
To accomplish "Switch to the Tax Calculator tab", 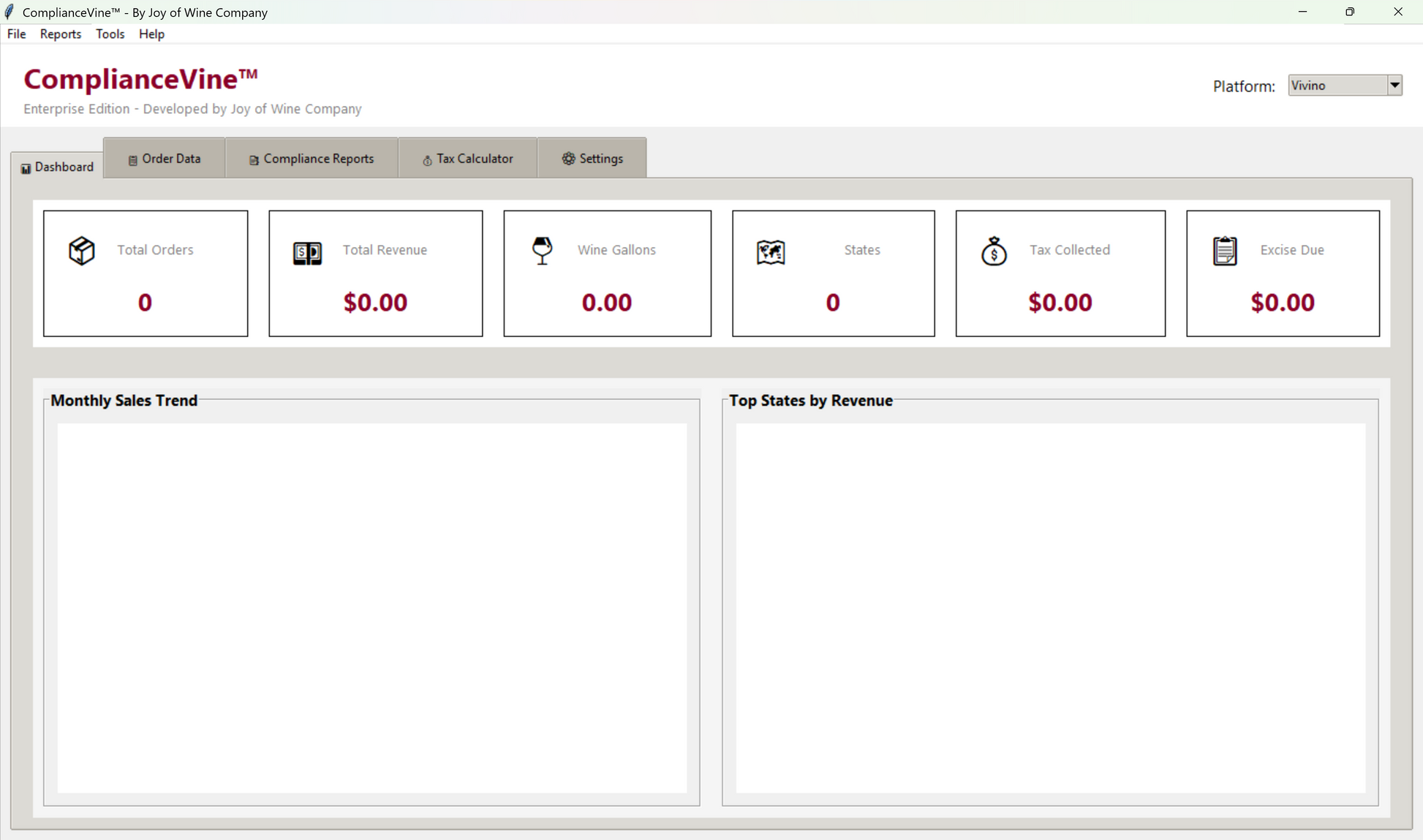I will tap(468, 159).
